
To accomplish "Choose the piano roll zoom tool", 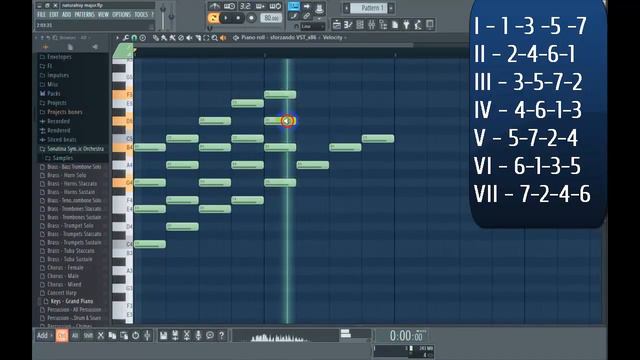I will click(x=215, y=38).
